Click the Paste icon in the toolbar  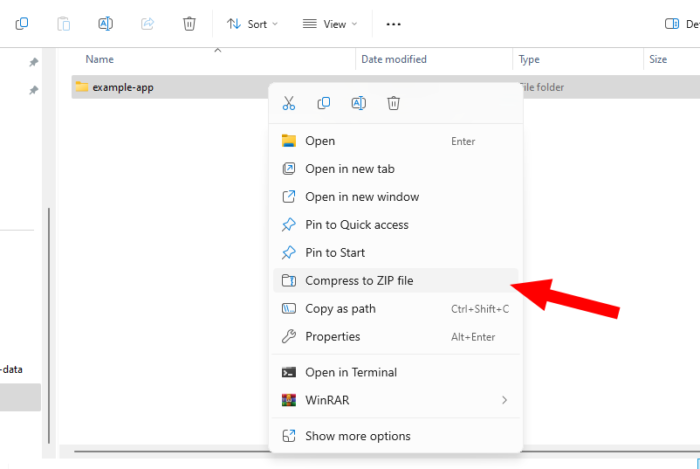point(63,24)
